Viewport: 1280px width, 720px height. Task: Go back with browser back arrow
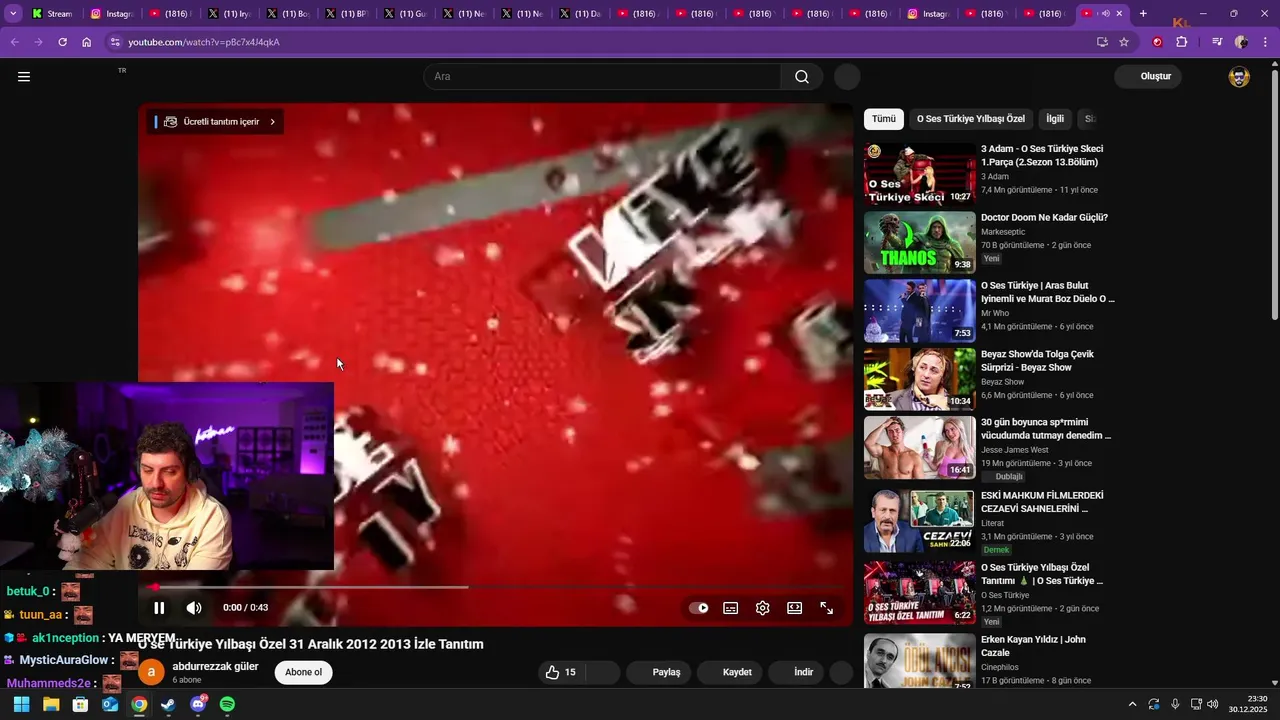(x=14, y=42)
